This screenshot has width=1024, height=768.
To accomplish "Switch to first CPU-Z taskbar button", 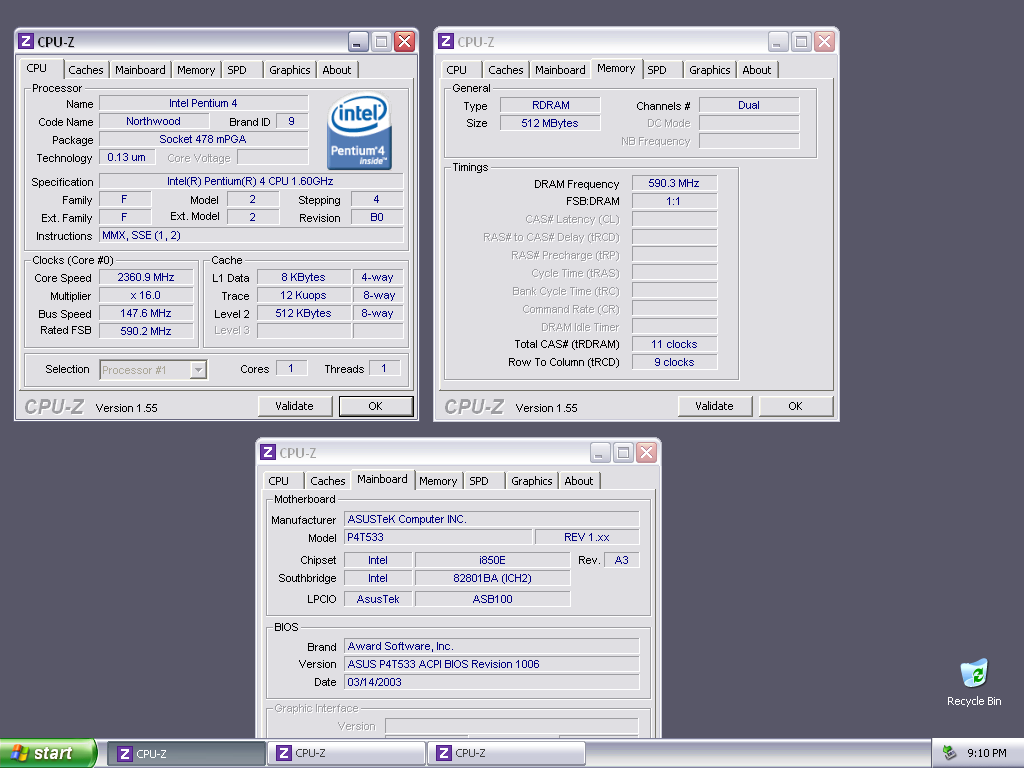I will (185, 754).
